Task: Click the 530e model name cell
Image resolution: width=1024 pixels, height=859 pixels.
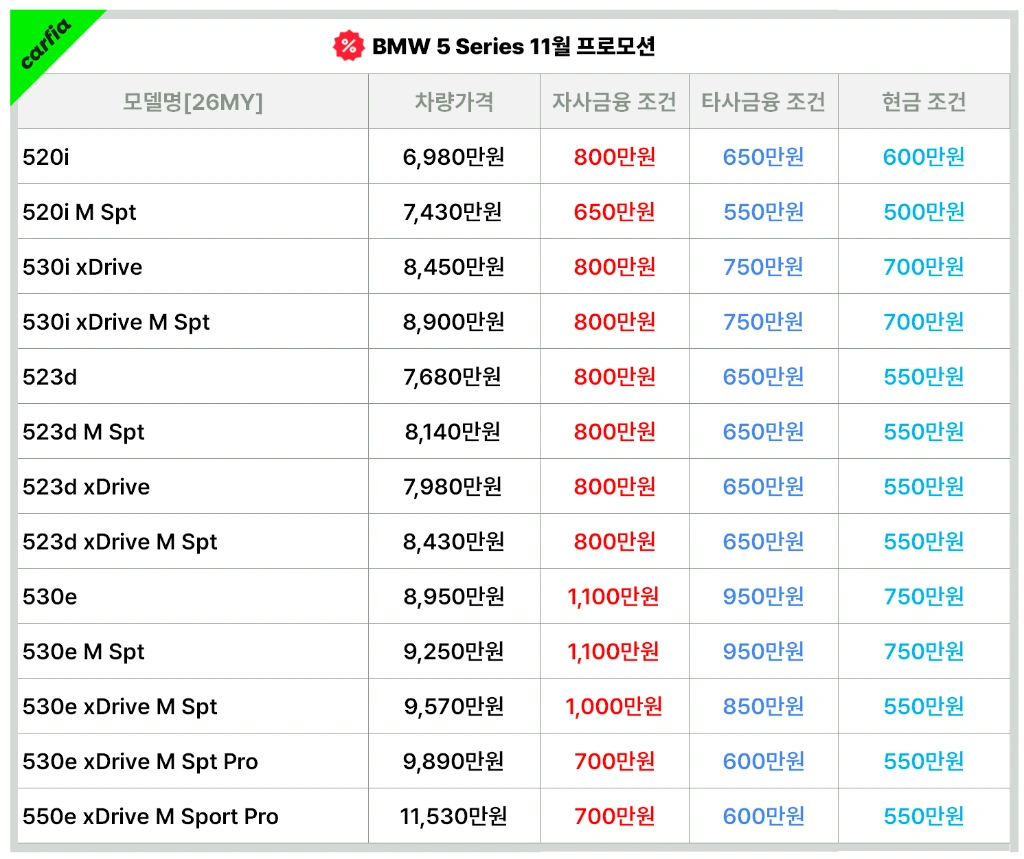Action: tap(50, 597)
